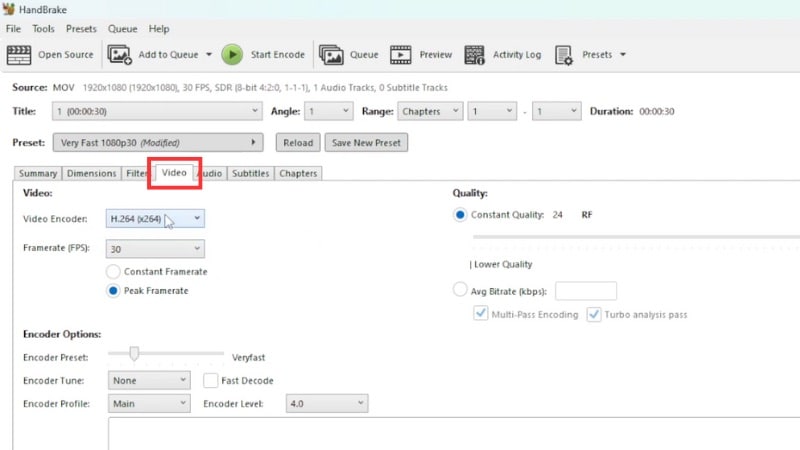Viewport: 800px width, 450px height.
Task: Open the Presets menu in menu bar
Action: tap(81, 29)
